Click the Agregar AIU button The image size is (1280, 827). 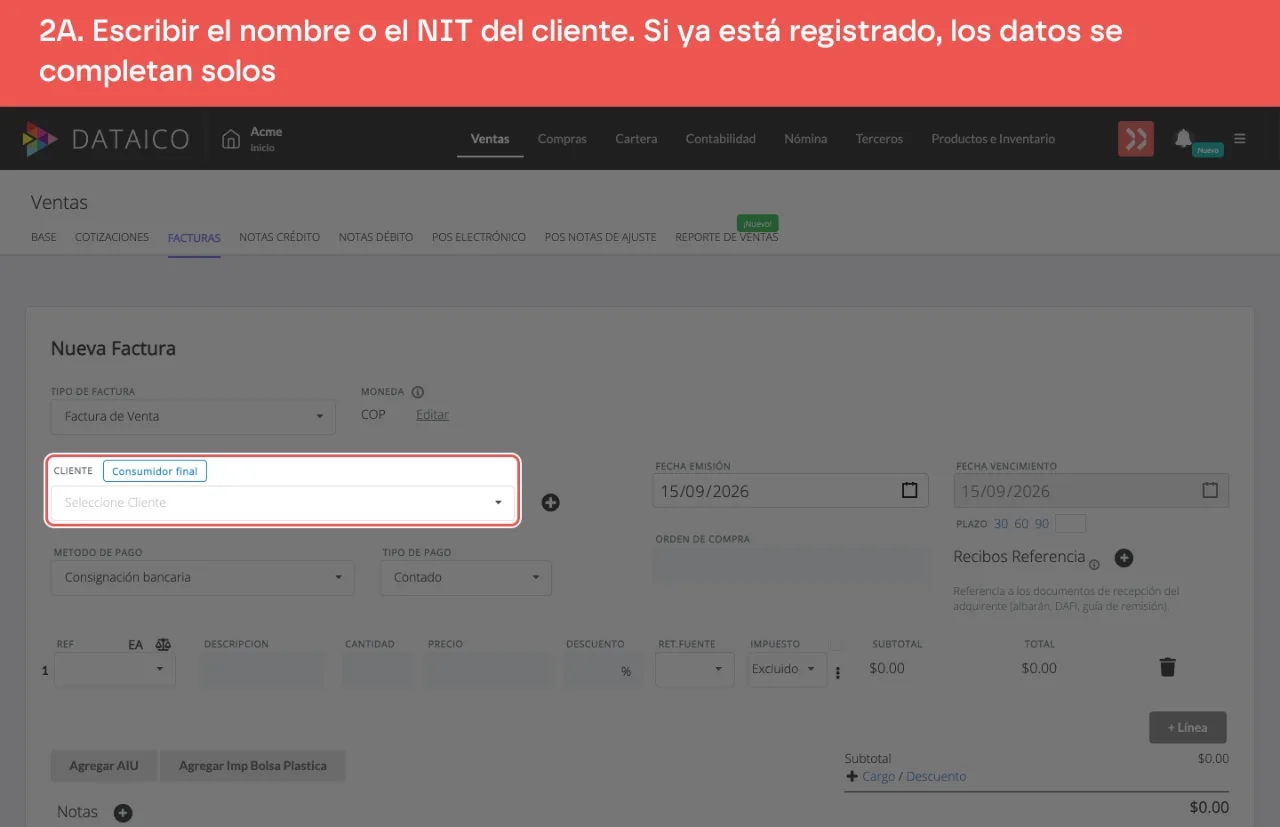tap(104, 766)
